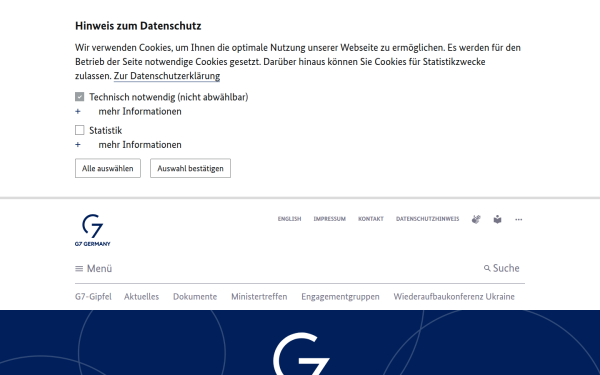
Task: Go to G7-Gipfel navigation item
Action: point(93,297)
